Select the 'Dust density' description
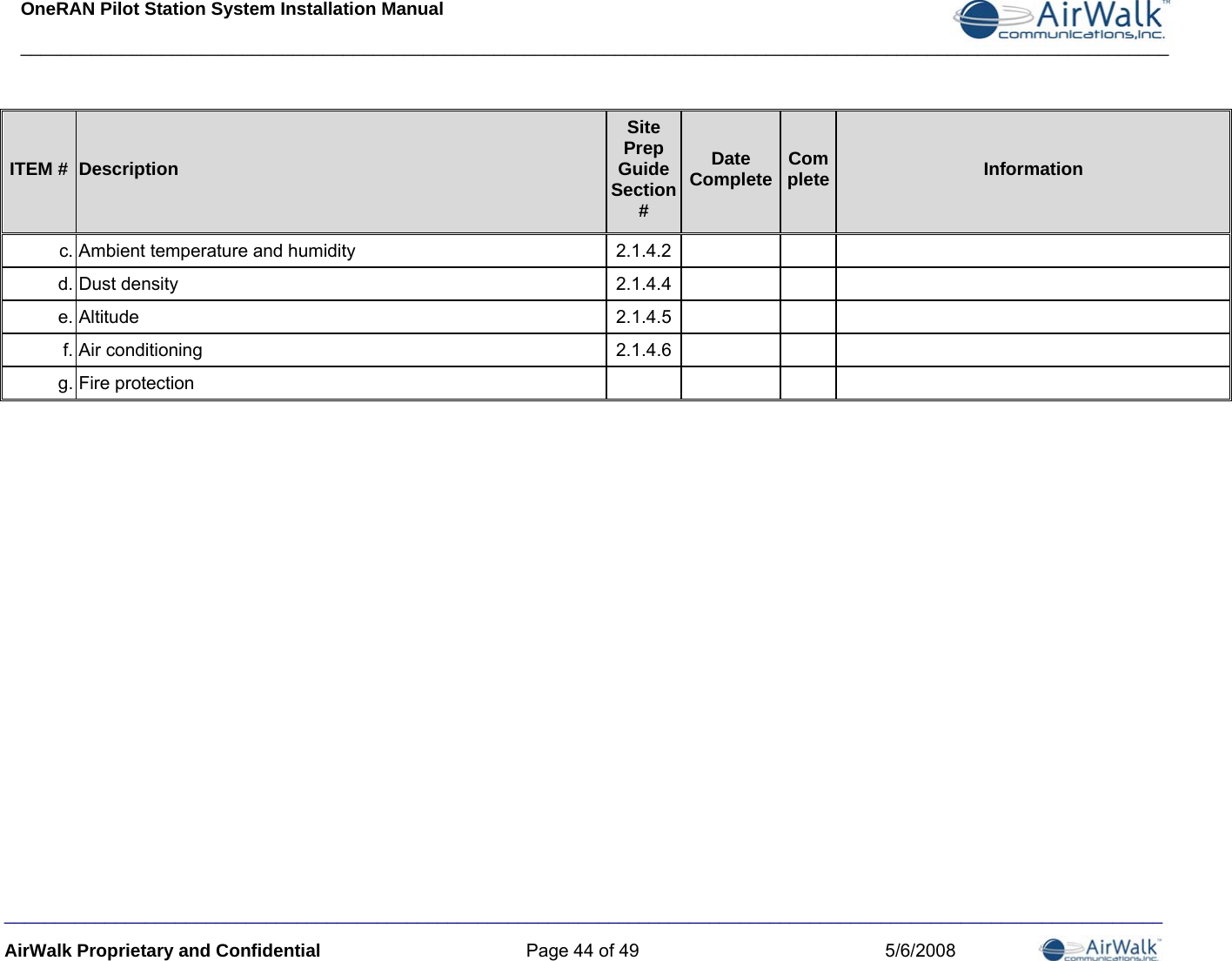Image resolution: width=1232 pixels, height=961 pixels. pos(129,284)
